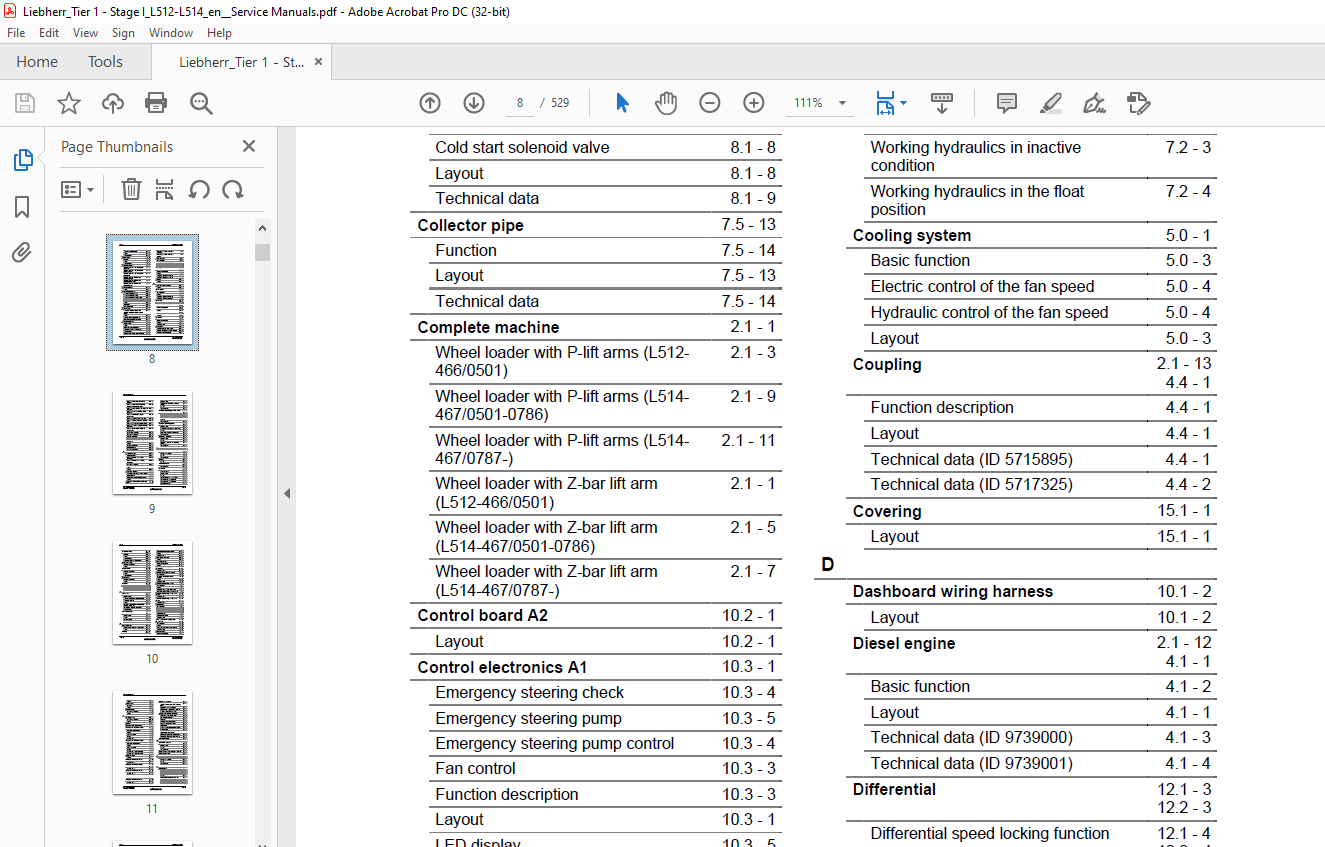This screenshot has height=847, width=1325.
Task: Click the fit page width icon
Action: click(885, 103)
